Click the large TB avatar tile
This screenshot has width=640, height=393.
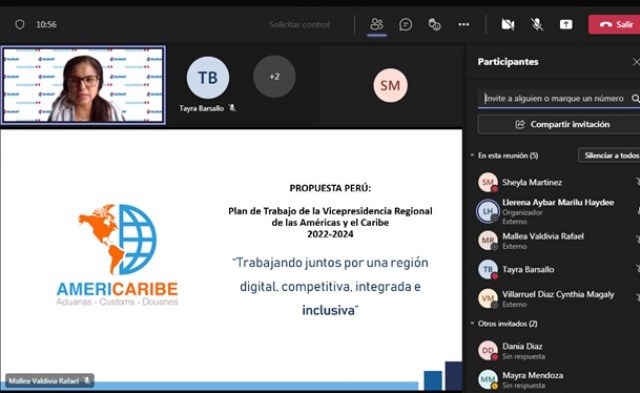(x=208, y=78)
